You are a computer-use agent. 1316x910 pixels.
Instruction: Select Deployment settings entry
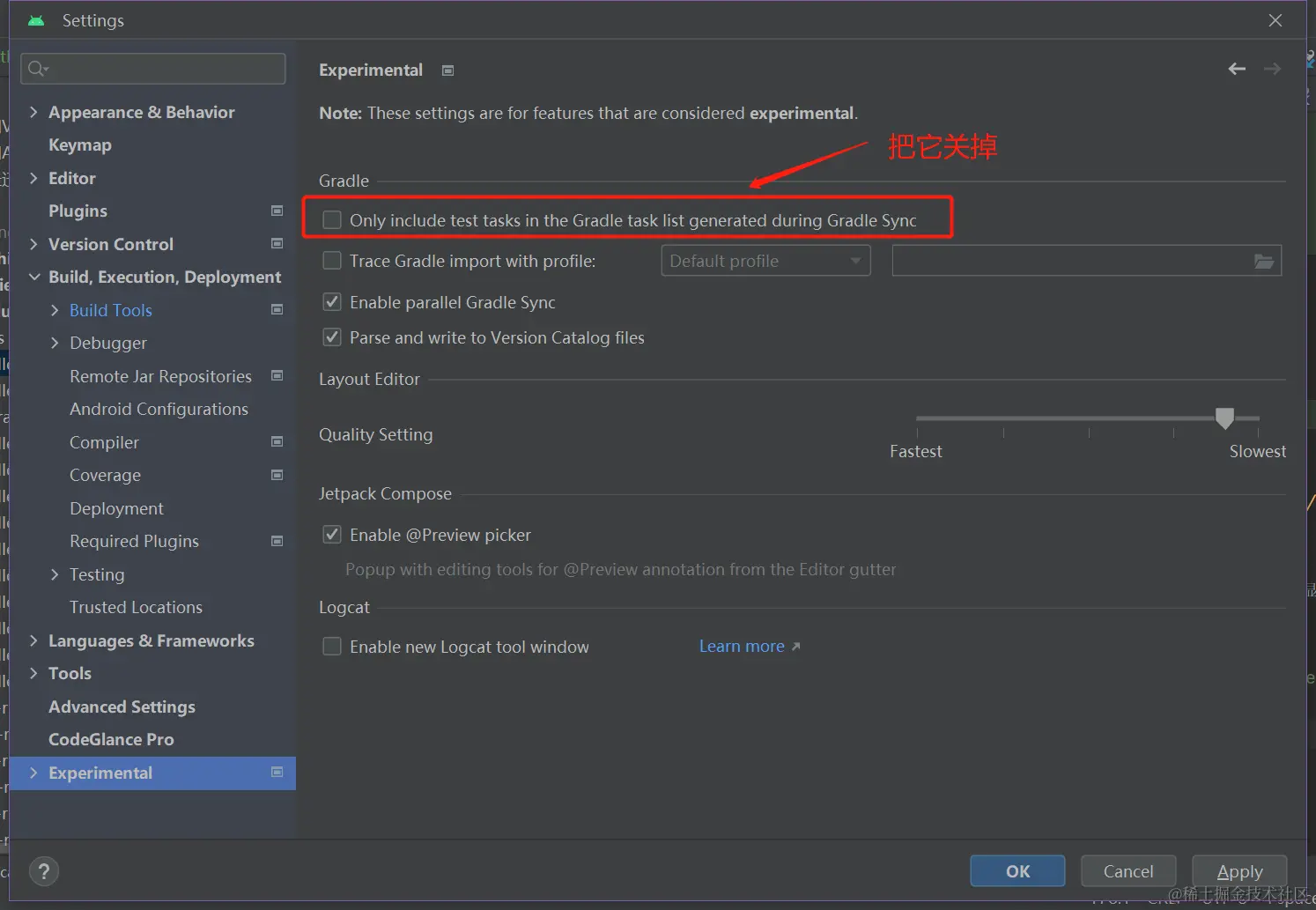116,508
